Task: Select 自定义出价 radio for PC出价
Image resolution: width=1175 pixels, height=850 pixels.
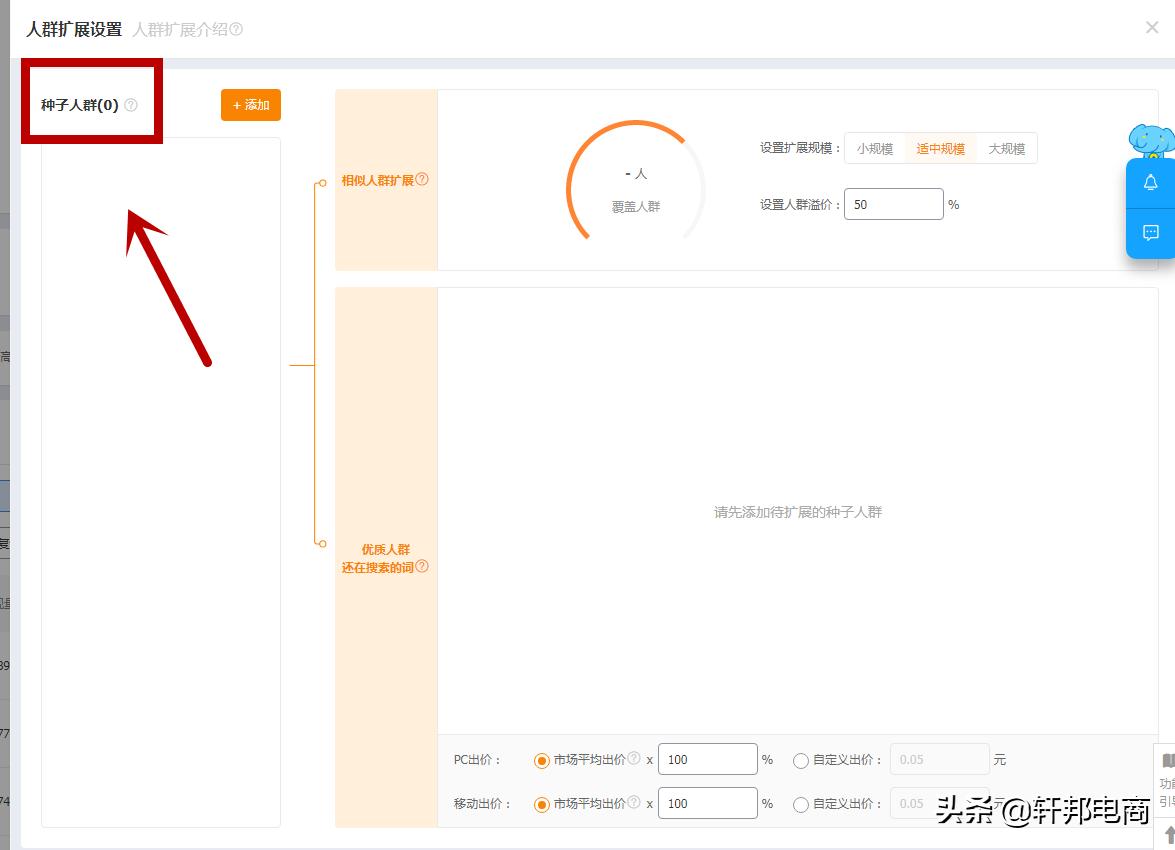Action: point(801,760)
